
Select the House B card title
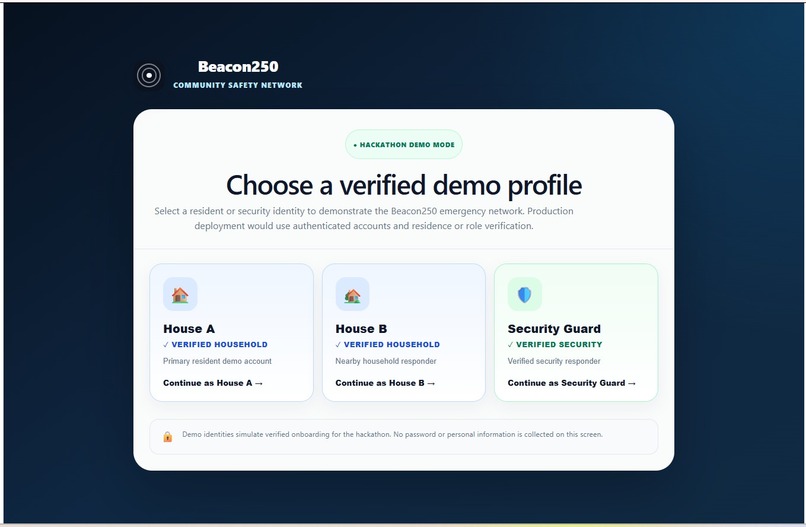[361, 329]
